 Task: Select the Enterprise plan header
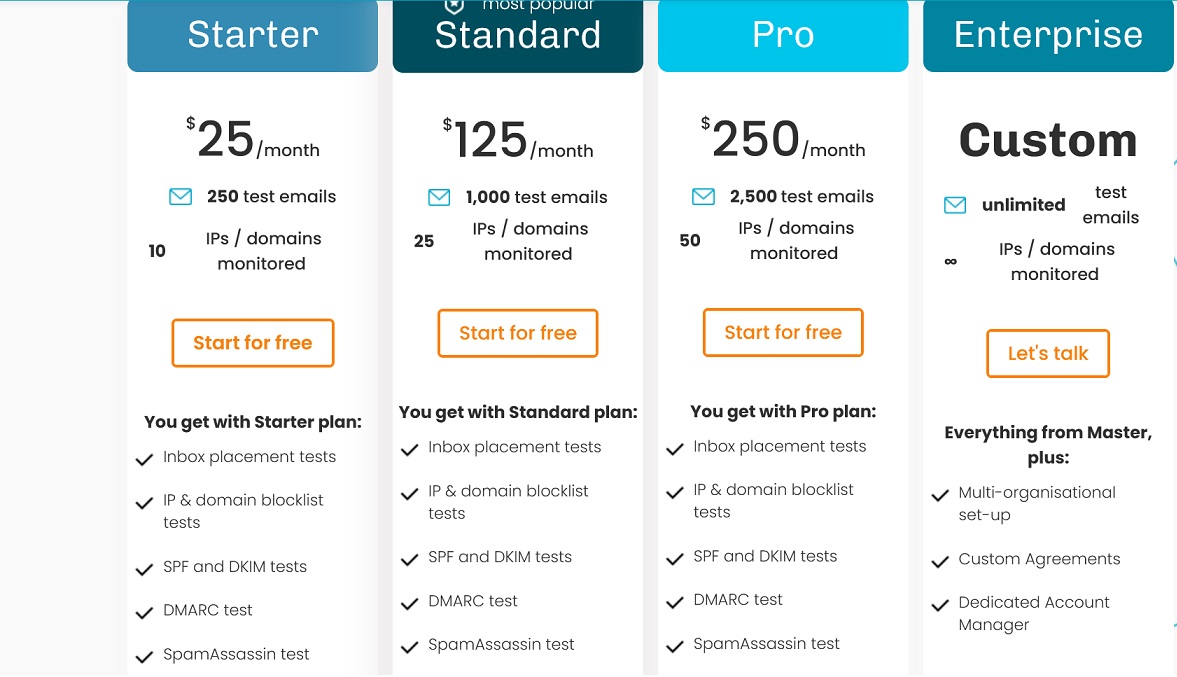[1048, 35]
